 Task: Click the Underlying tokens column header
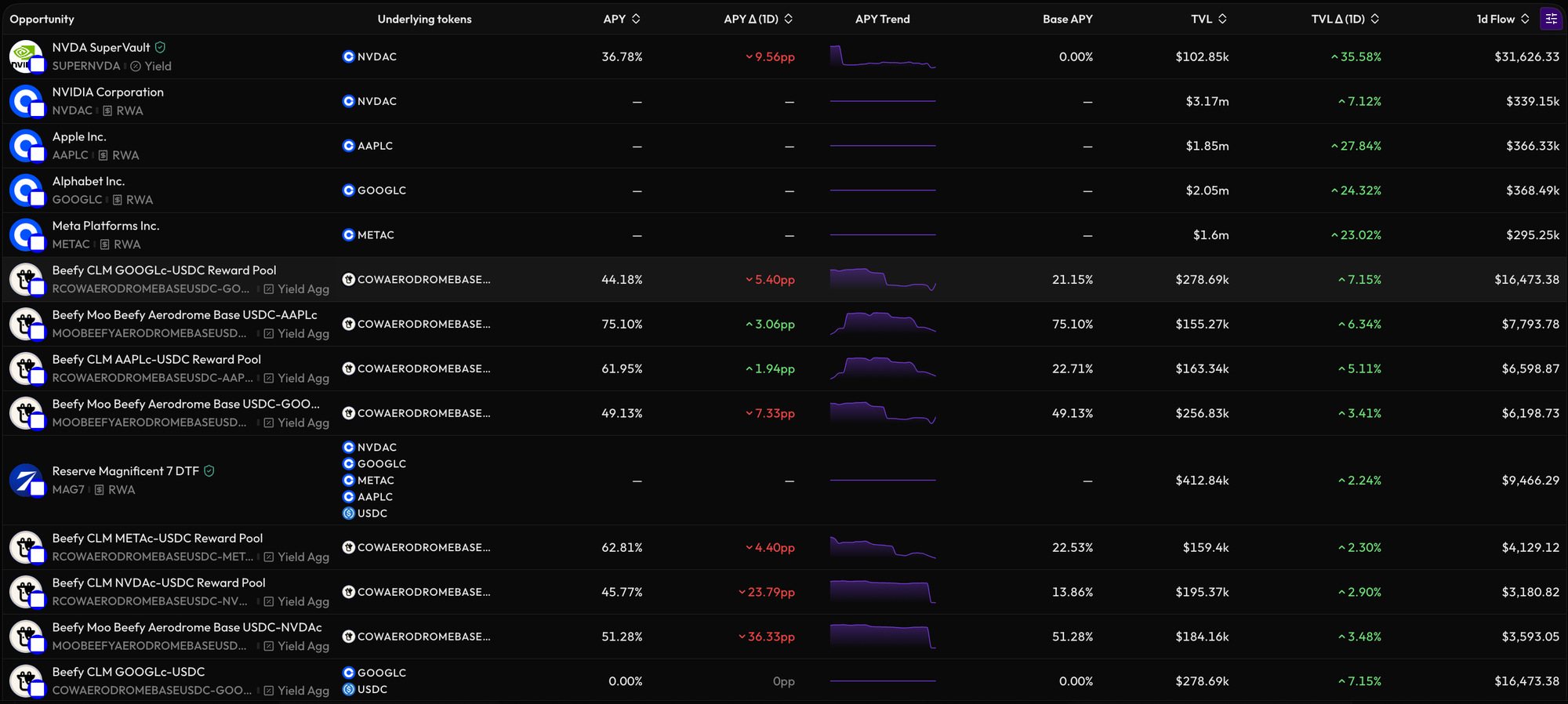pyautogui.click(x=424, y=19)
